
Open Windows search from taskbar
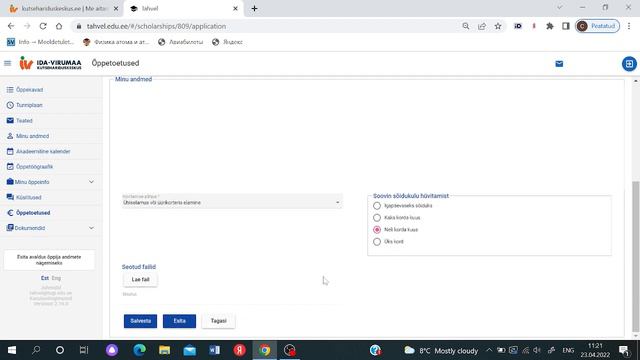pos(36,350)
